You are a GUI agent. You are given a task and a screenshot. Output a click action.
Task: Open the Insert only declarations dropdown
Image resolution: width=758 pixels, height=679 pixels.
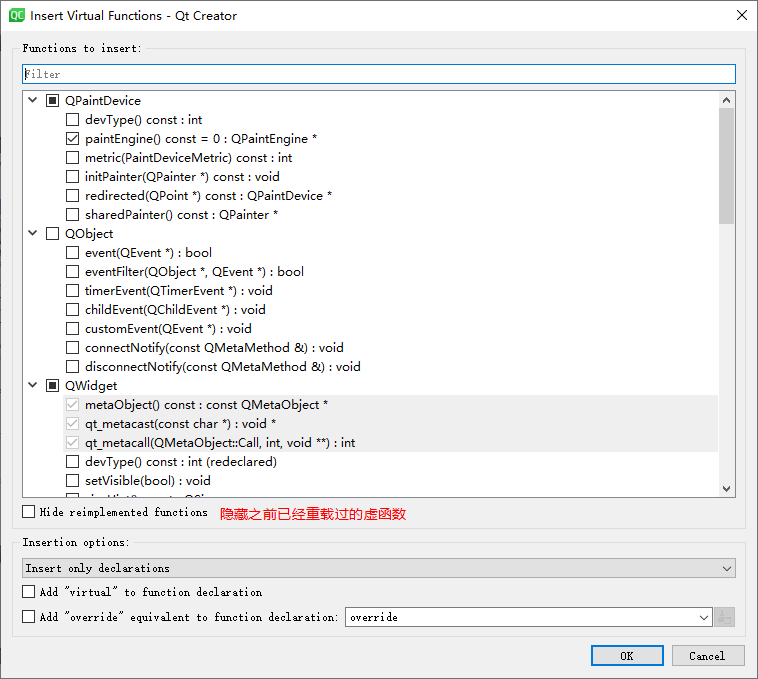379,568
